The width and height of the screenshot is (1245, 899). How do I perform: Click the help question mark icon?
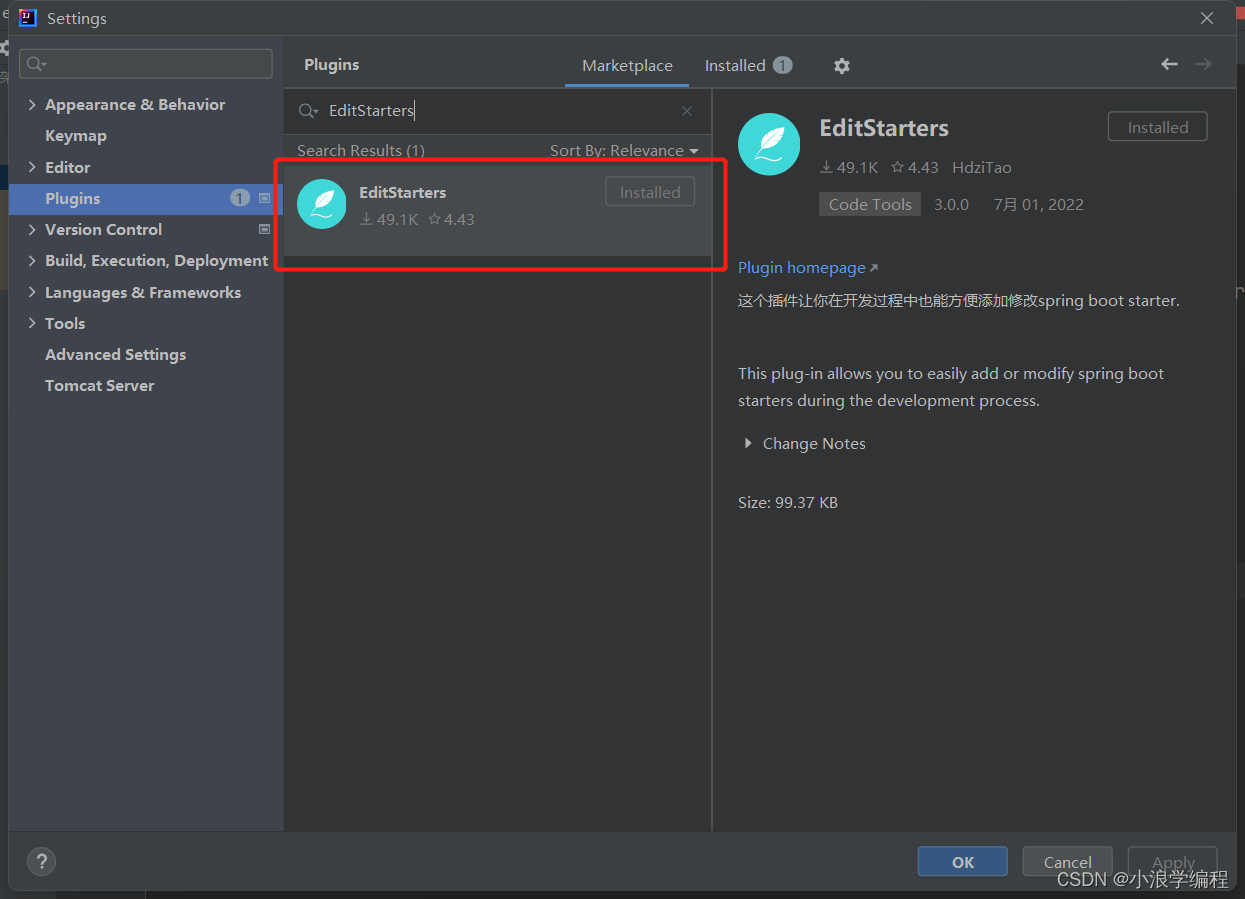click(x=41, y=861)
